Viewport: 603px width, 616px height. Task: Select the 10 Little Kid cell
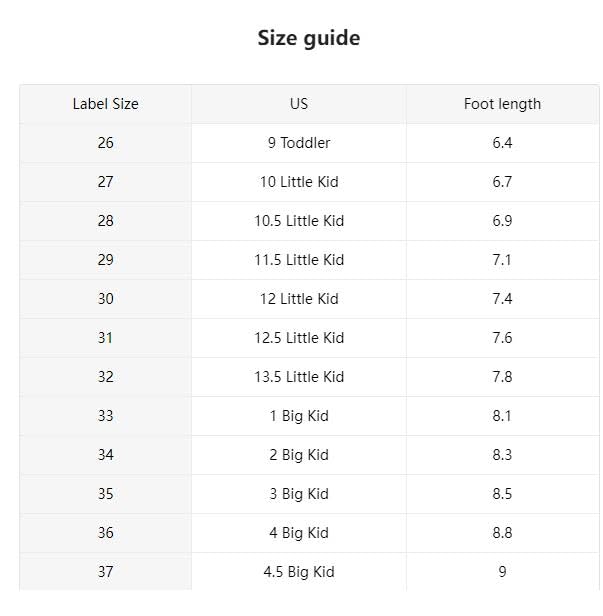(x=298, y=182)
